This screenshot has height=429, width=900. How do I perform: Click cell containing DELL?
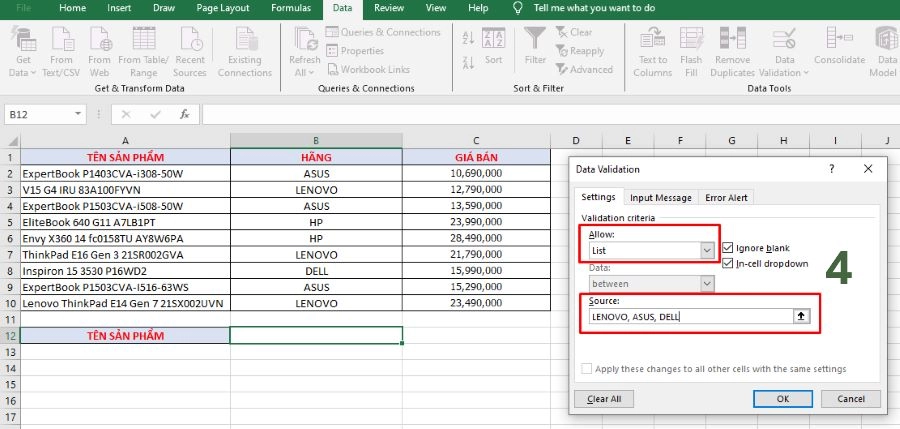(316, 270)
